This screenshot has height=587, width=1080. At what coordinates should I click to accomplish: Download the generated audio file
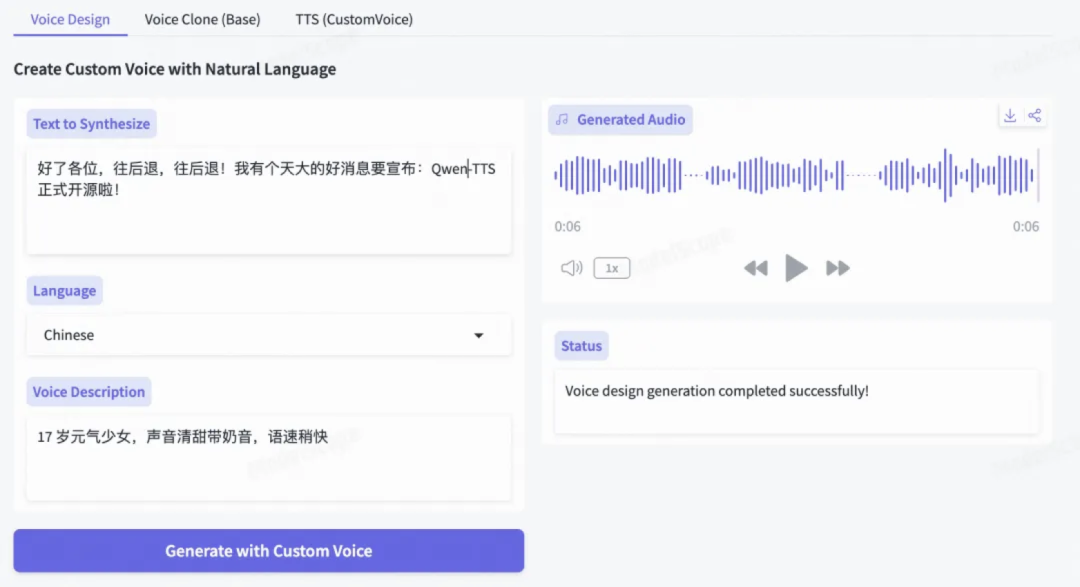1010,115
